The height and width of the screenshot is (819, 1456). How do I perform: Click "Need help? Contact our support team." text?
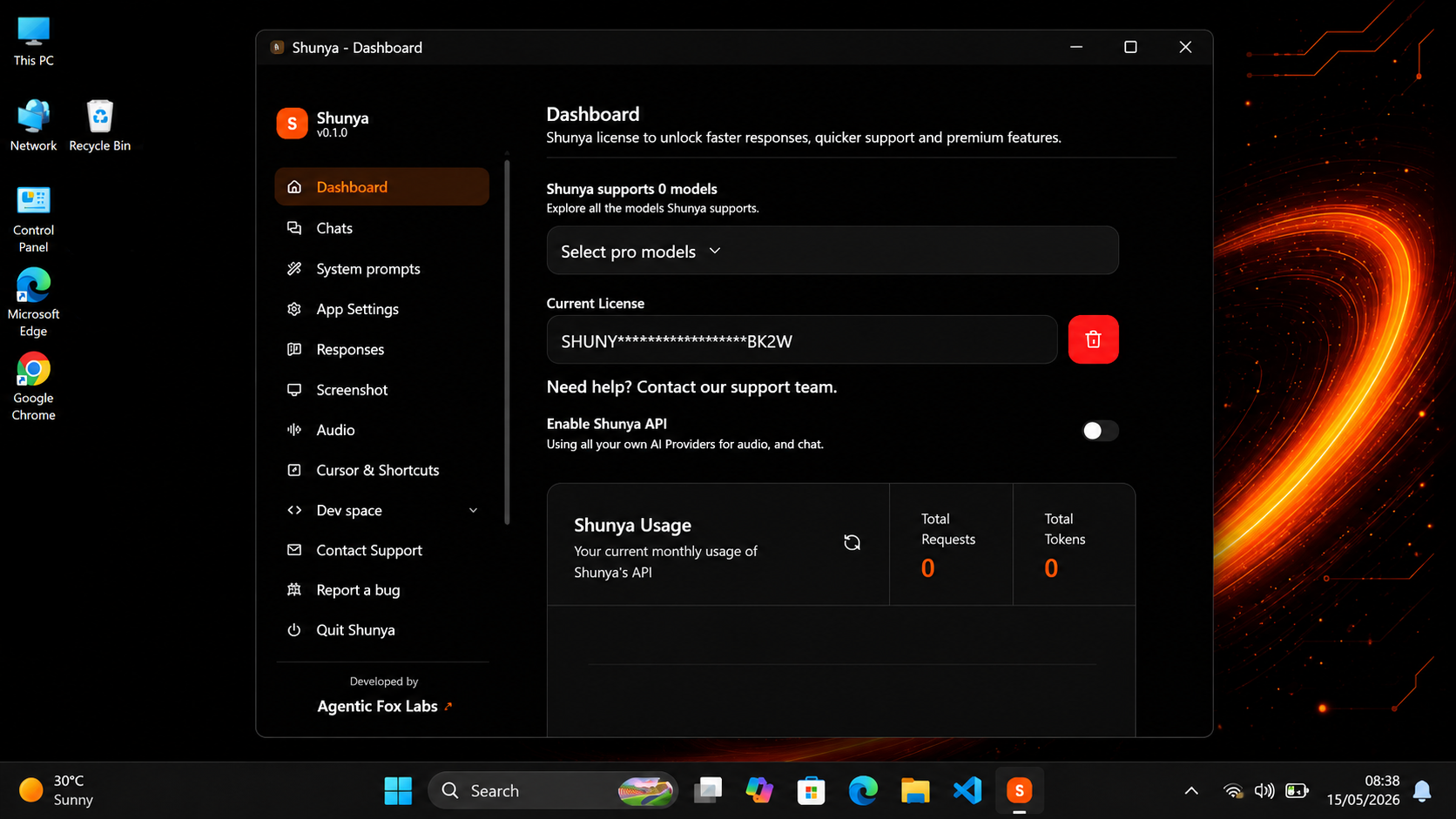(691, 387)
